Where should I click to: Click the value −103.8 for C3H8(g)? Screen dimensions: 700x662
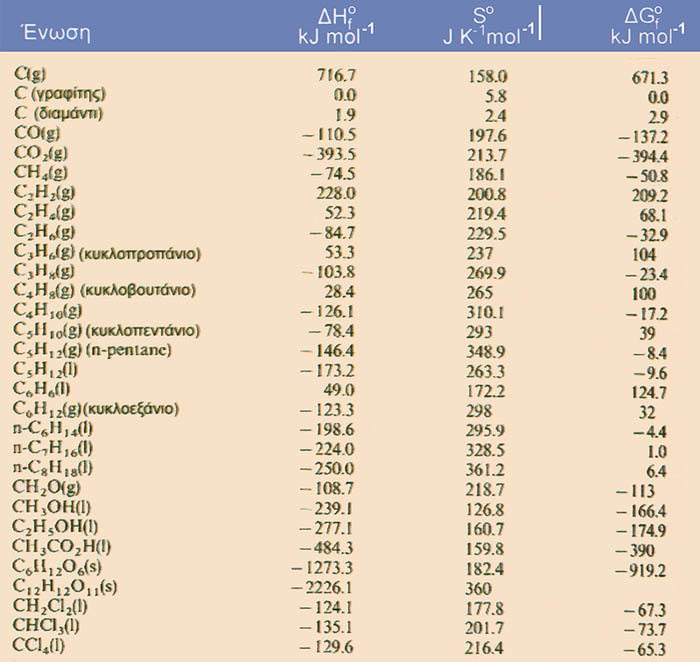pos(328,272)
